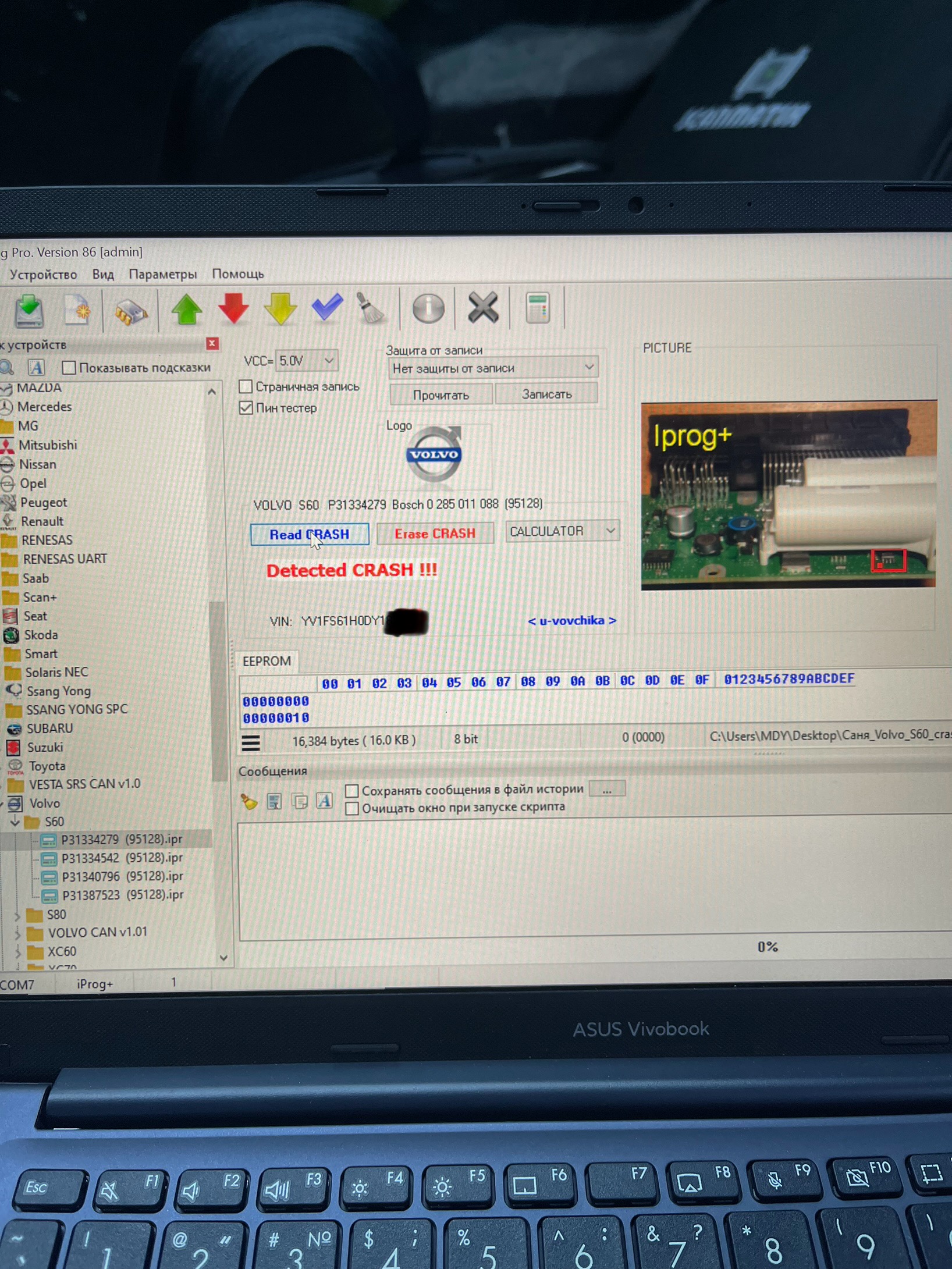Click the round info icon in toolbar

coord(428,308)
